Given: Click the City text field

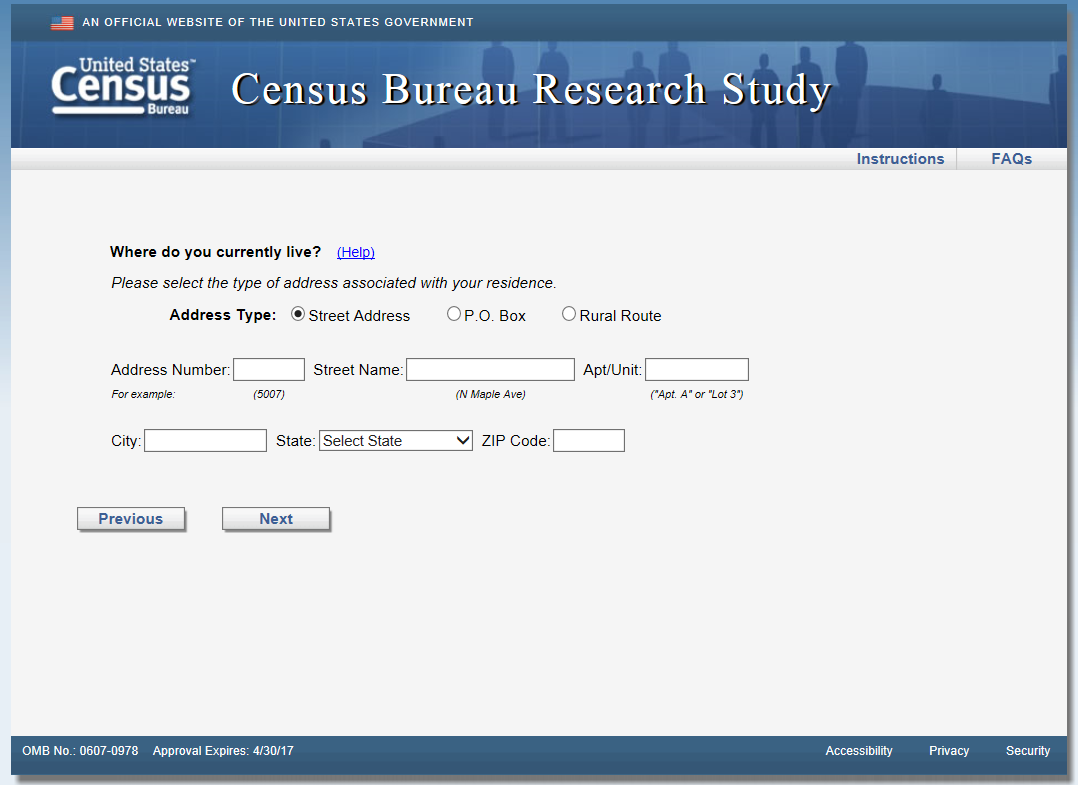Looking at the screenshot, I should pos(205,441).
